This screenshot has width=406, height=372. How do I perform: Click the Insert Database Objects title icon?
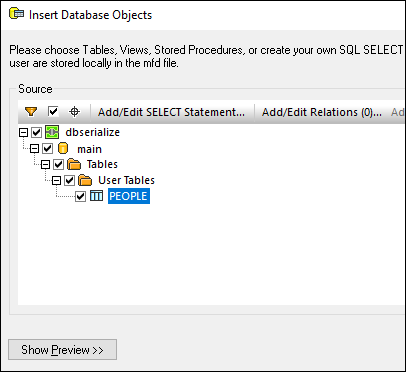tap(17, 14)
